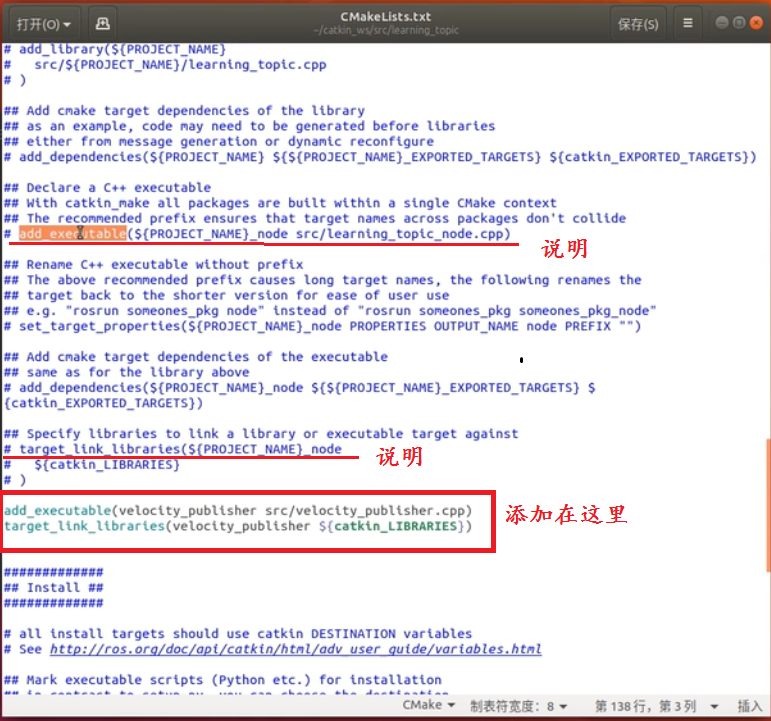Click '## Mark executable scripts (Python etc.)' line

pos(223,680)
